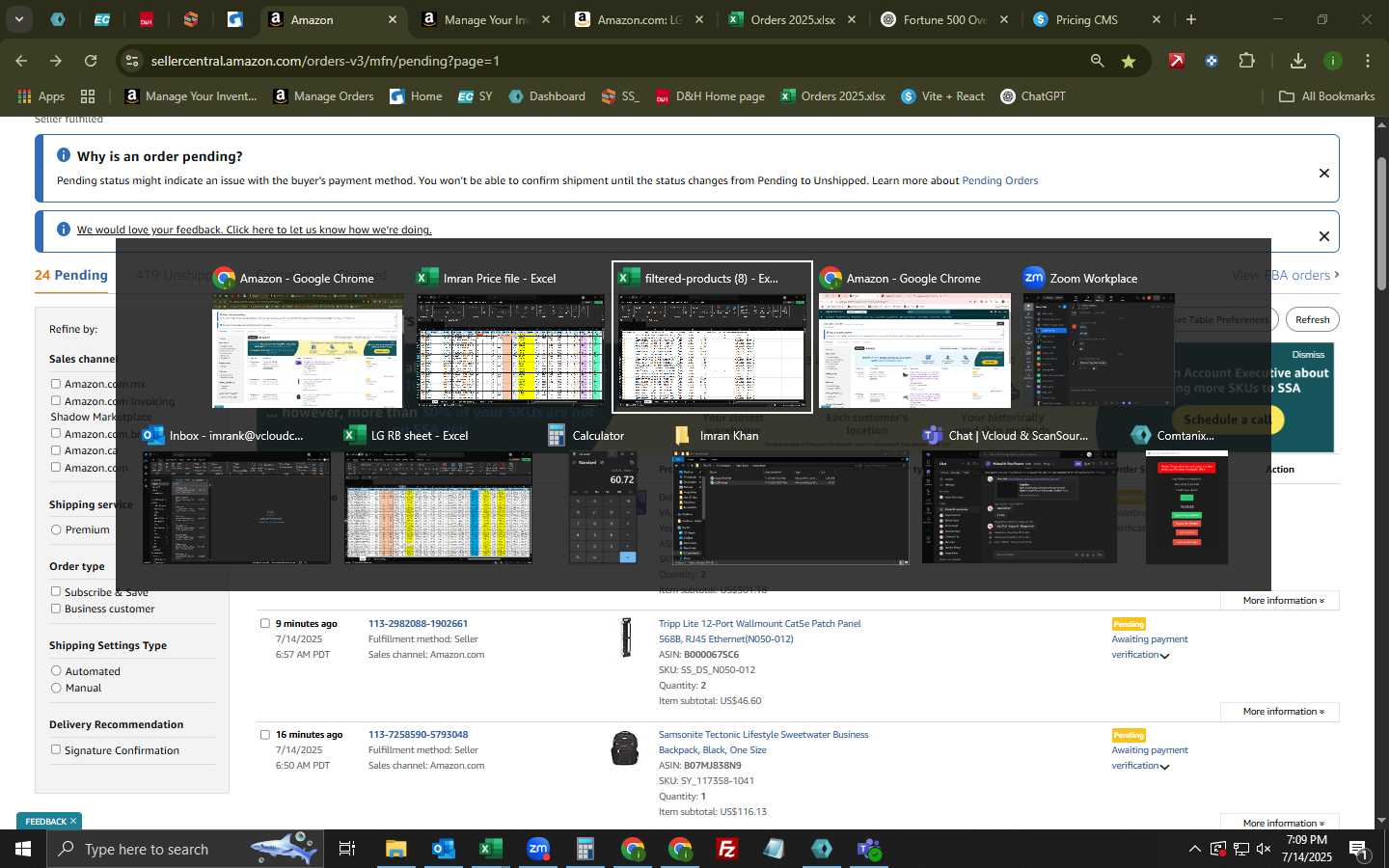Screen dimensions: 1389x868
Task: Open the Manage Orders bookmark
Action: (x=323, y=96)
